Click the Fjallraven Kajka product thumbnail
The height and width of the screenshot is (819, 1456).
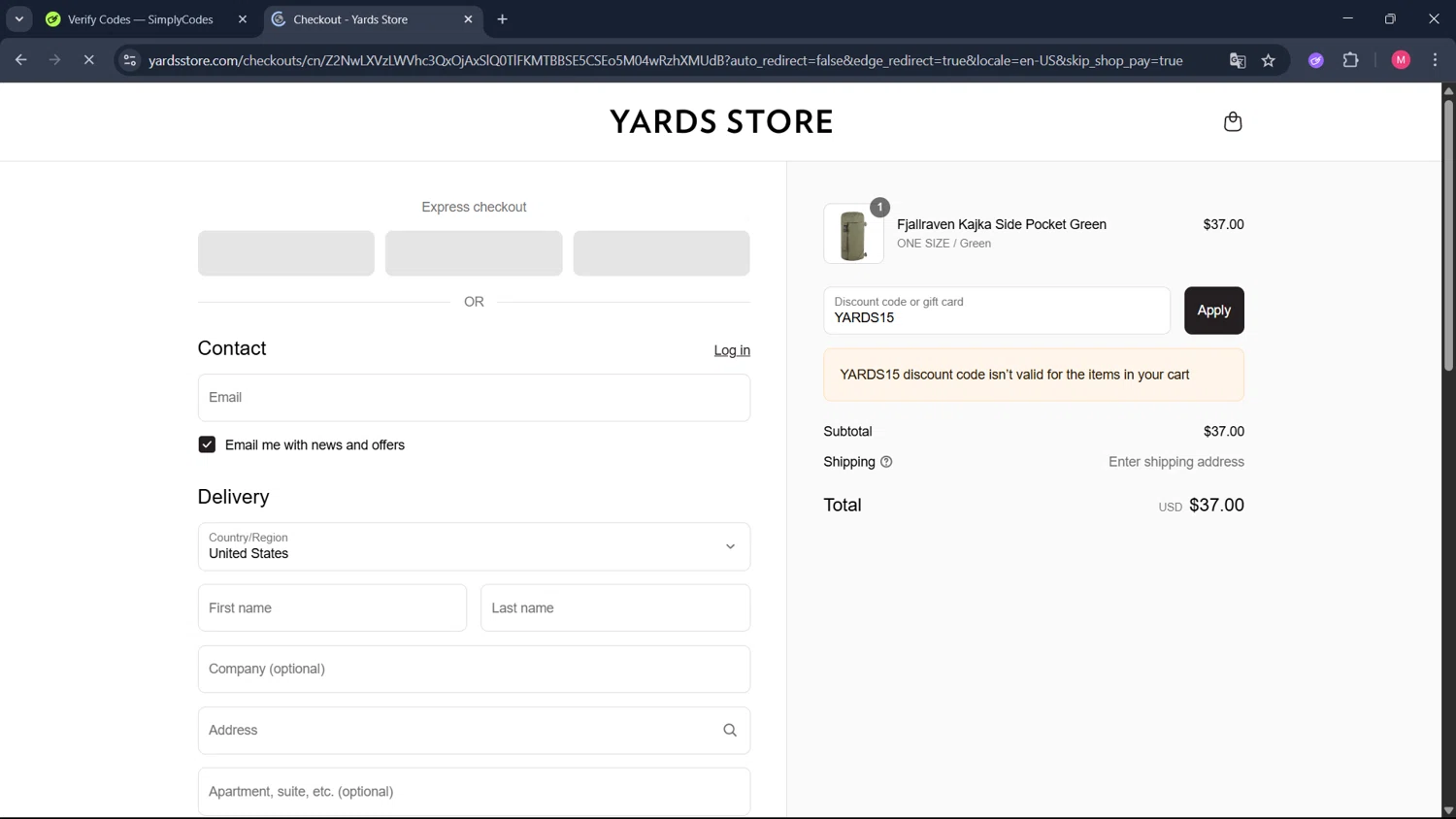(x=854, y=234)
